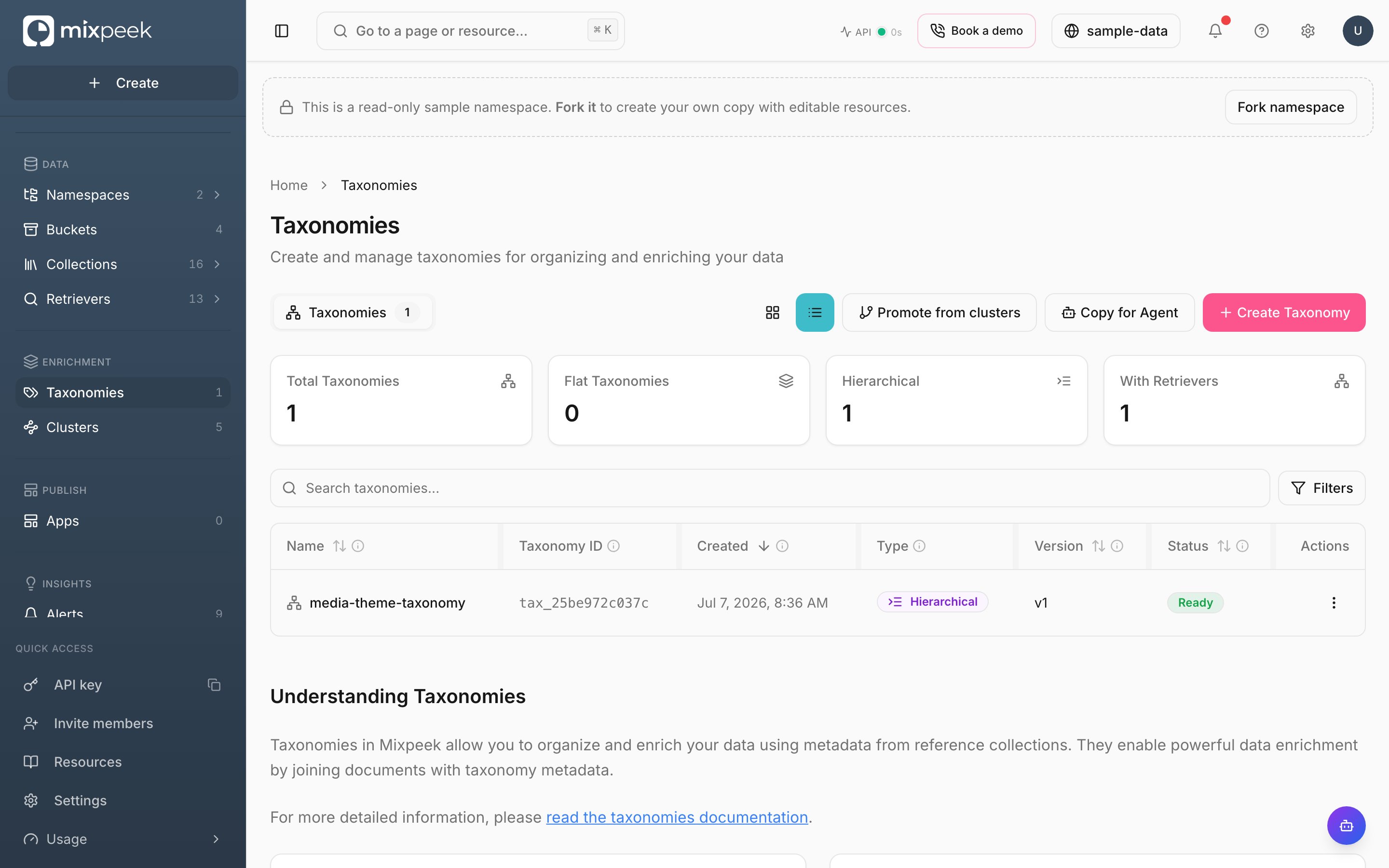Switch to grid view
This screenshot has height=868, width=1389.
coord(773,312)
